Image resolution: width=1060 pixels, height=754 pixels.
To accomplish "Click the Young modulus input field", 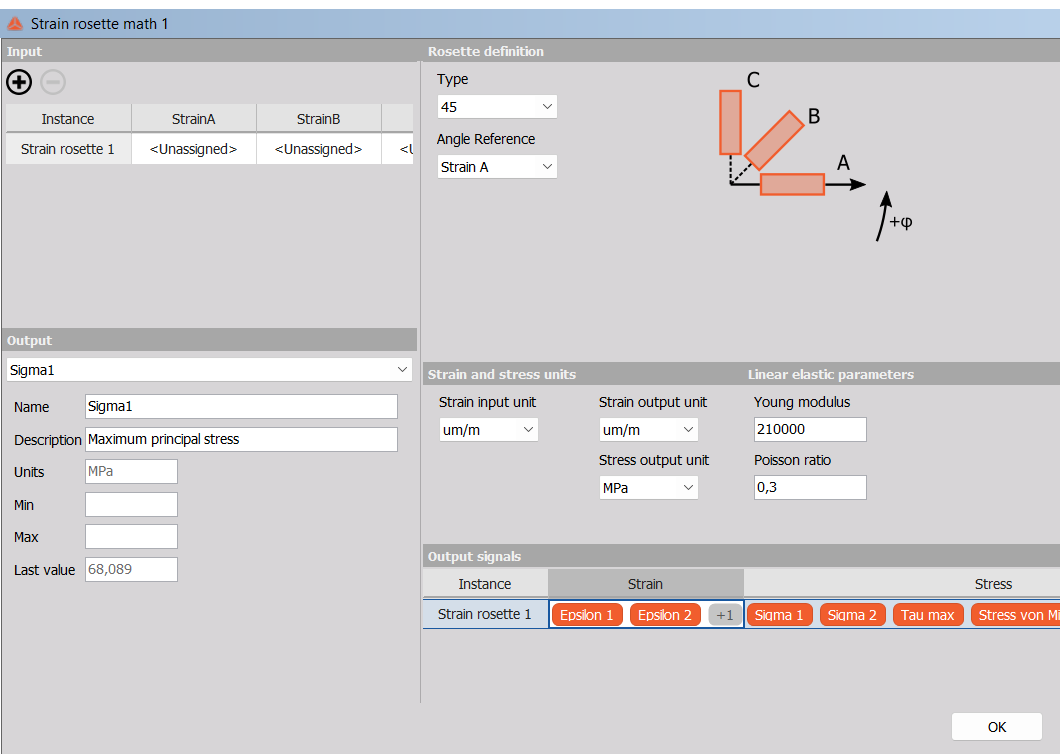I will [x=810, y=429].
